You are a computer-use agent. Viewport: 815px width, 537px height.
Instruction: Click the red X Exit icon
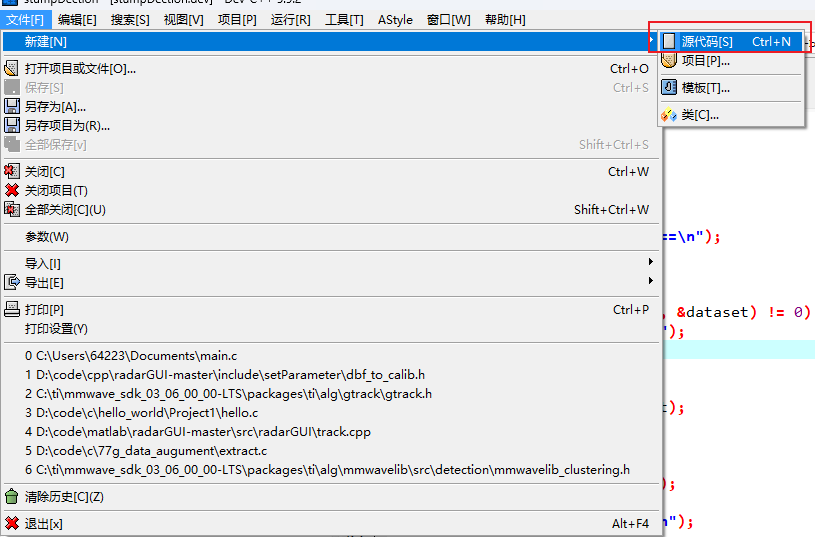11,523
